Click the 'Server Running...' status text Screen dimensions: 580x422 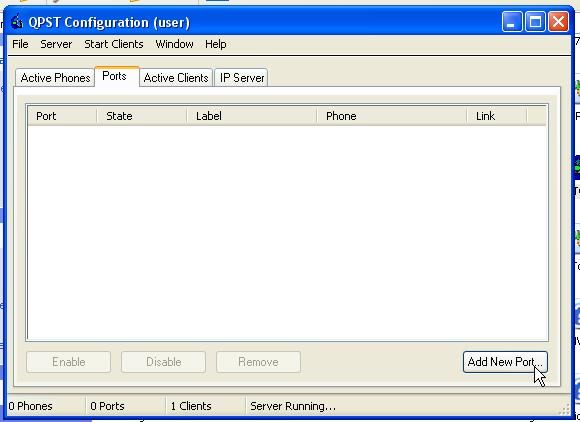293,406
